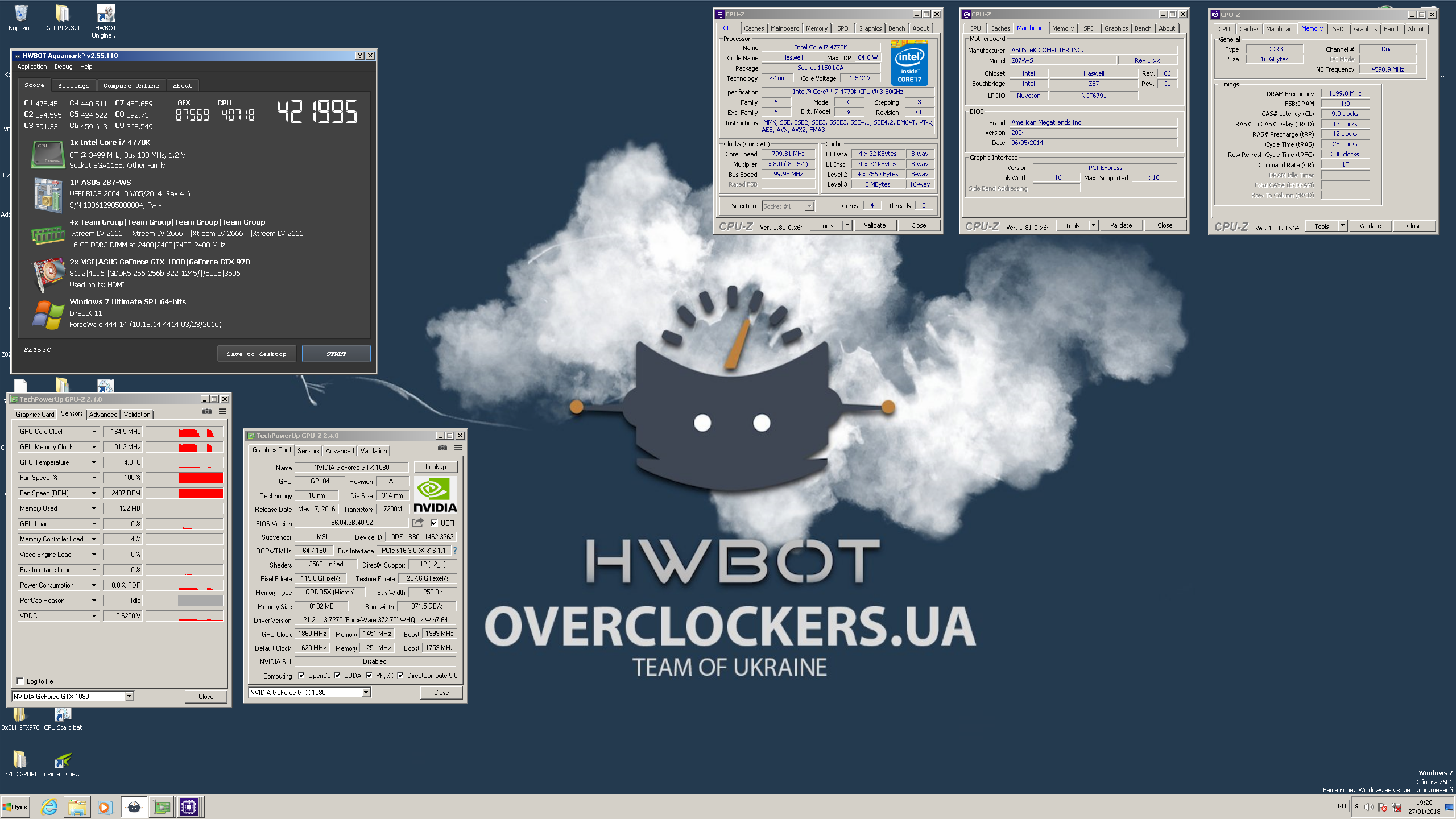Expand the GPU Temperature sensor dropdown
Image resolution: width=1456 pixels, height=819 pixels.
point(94,462)
